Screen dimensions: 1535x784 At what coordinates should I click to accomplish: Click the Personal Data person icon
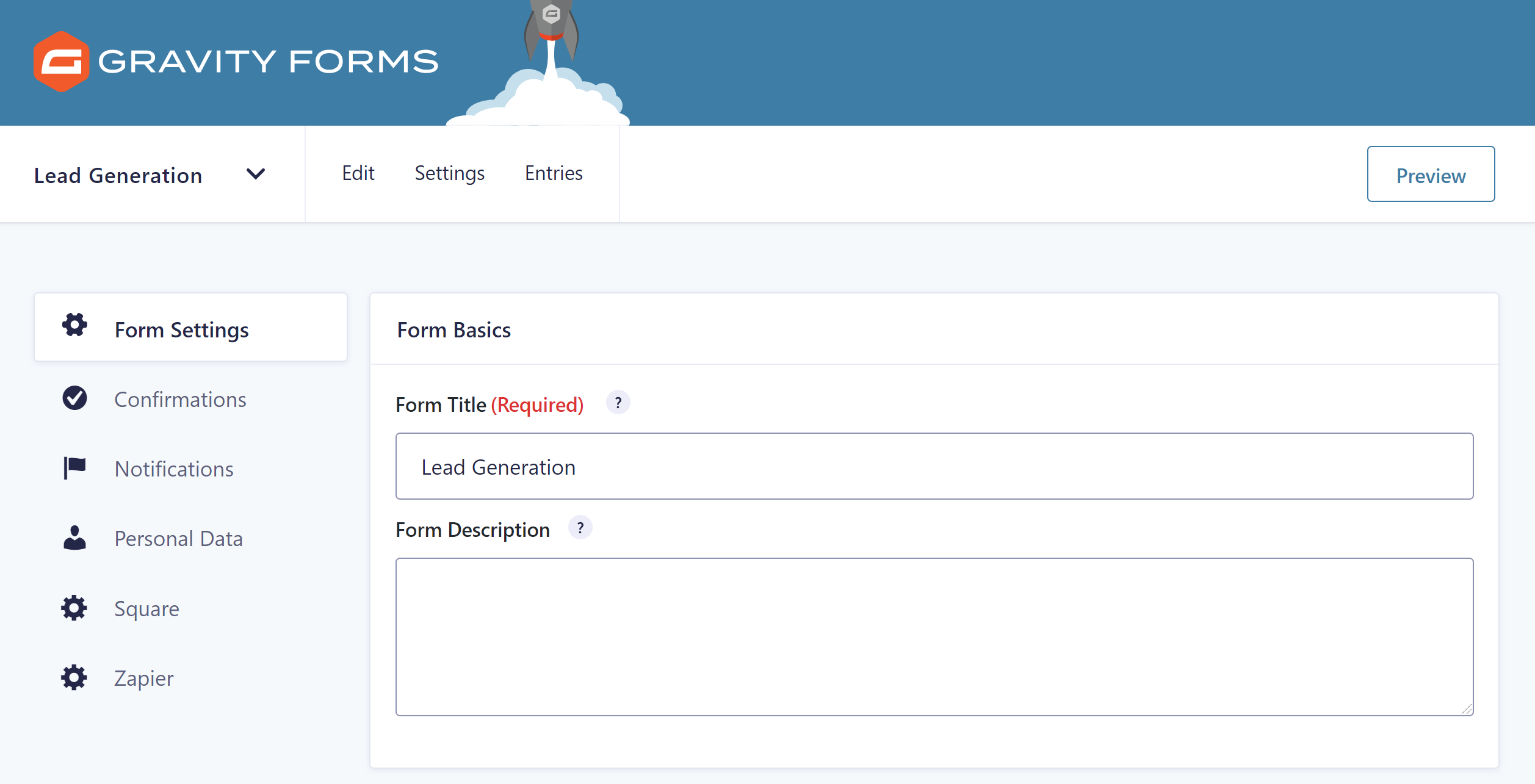click(74, 538)
